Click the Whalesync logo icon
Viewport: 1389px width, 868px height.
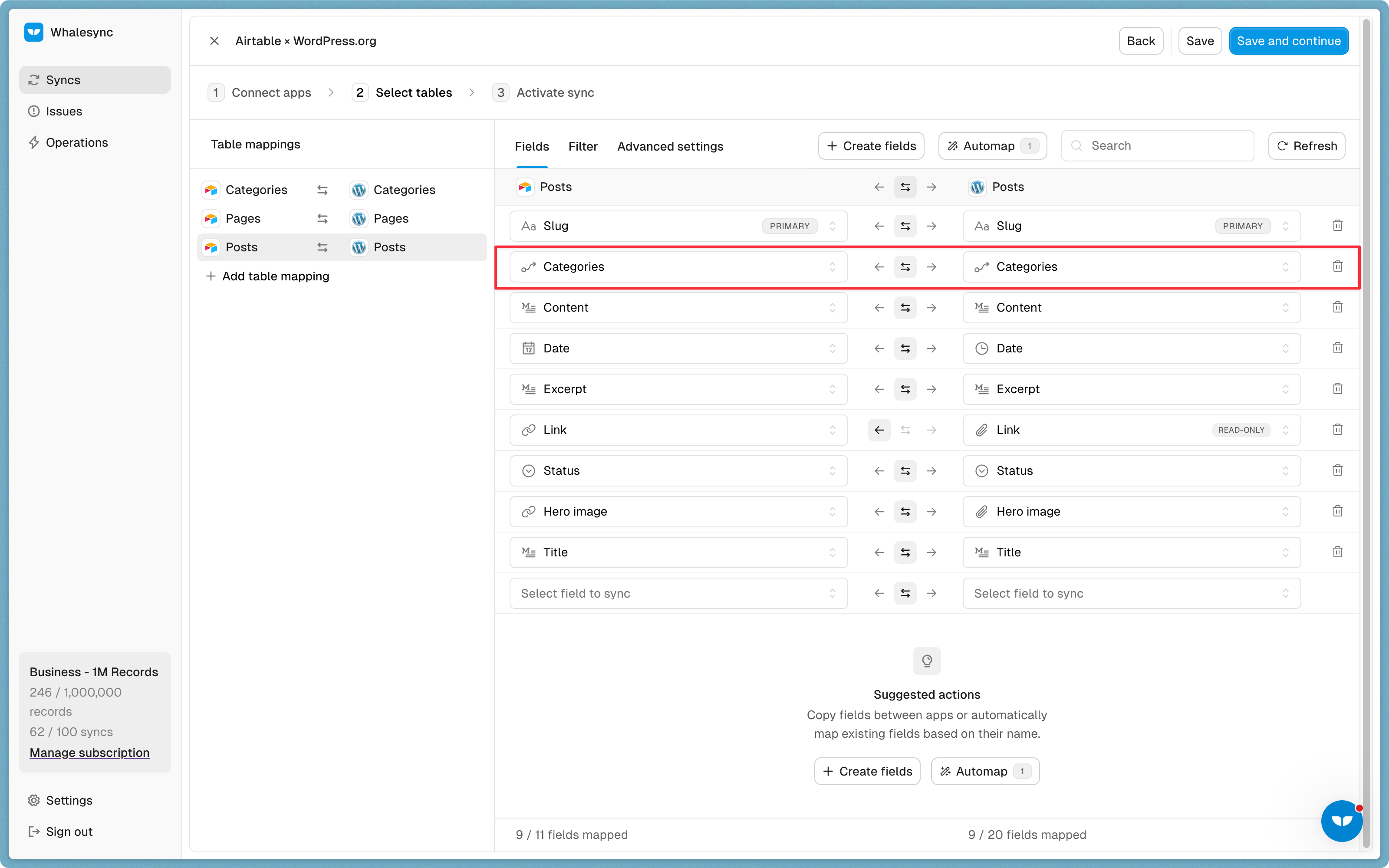[x=34, y=32]
